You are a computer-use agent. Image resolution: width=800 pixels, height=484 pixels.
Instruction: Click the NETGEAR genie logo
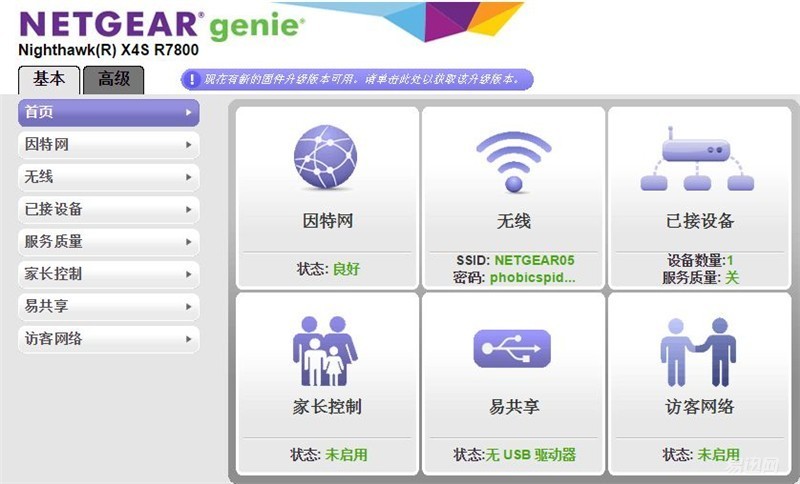[x=162, y=26]
